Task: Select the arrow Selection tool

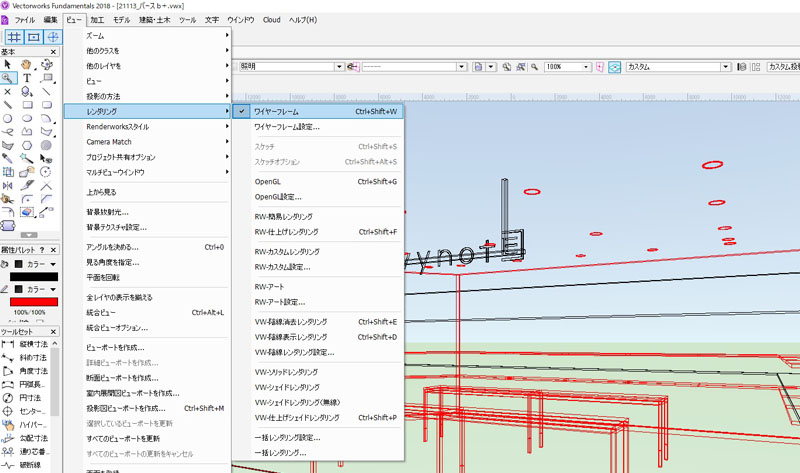Action: click(8, 64)
